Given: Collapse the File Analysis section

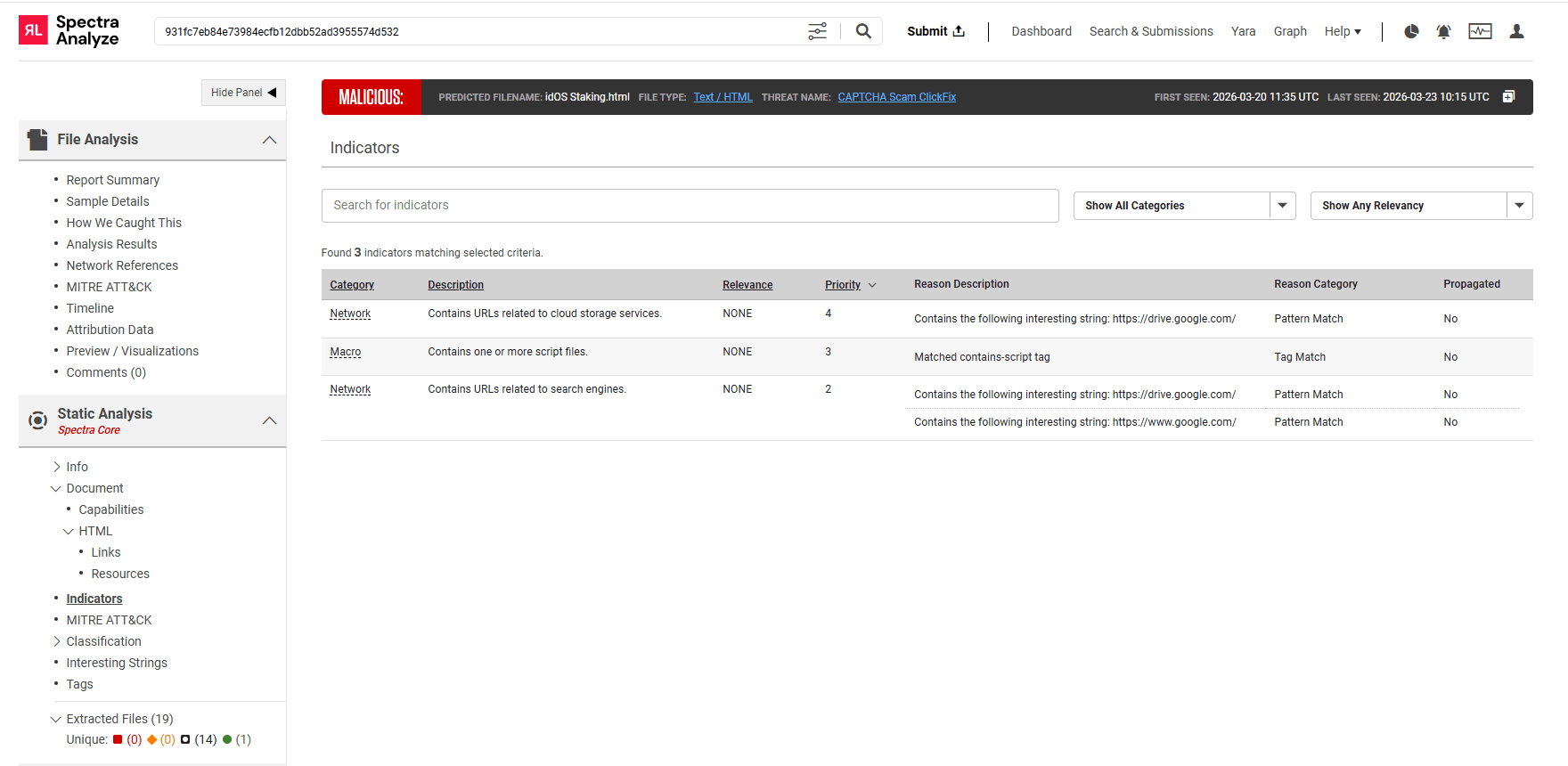Looking at the screenshot, I should pyautogui.click(x=269, y=140).
